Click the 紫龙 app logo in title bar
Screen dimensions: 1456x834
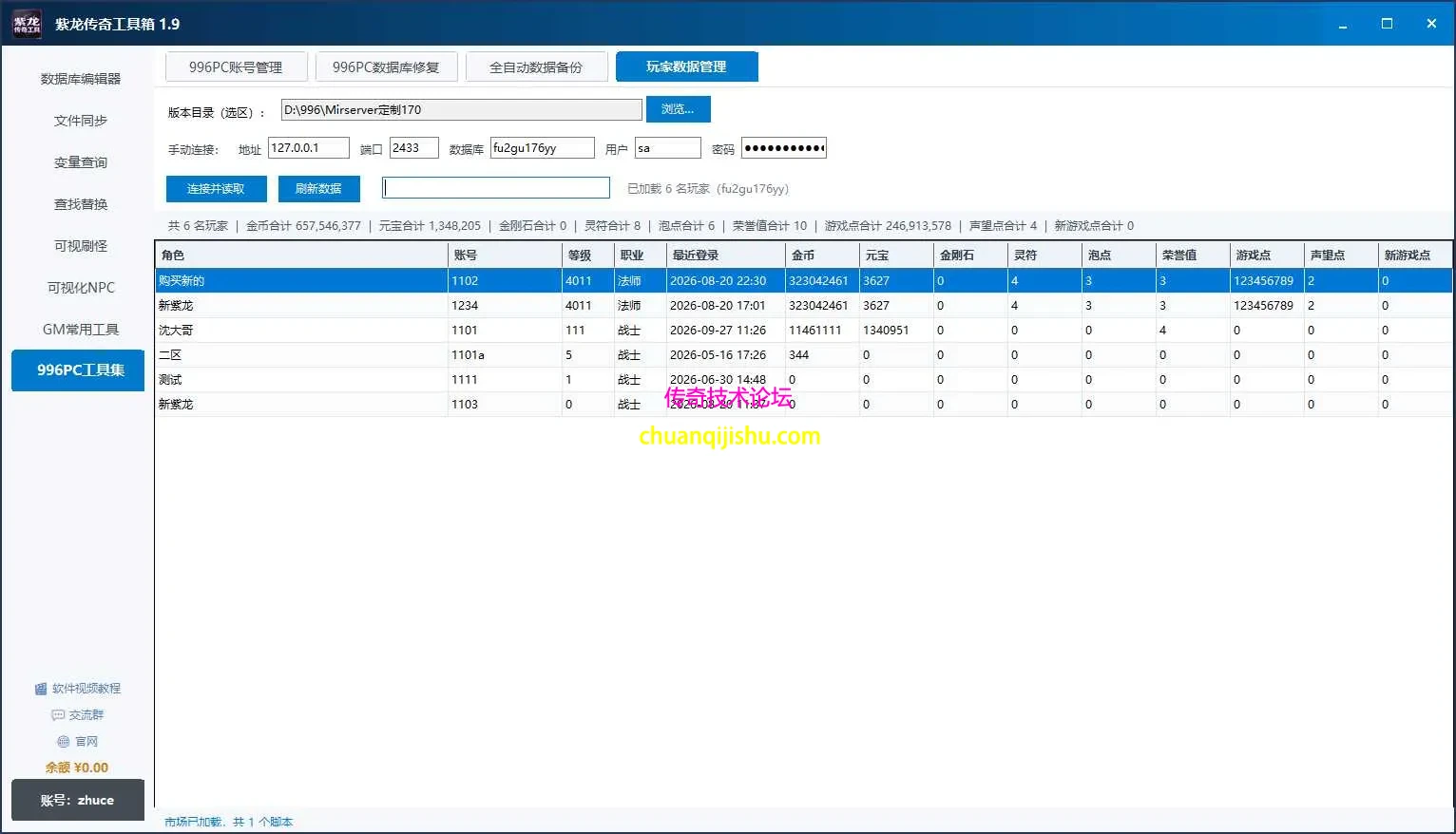pyautogui.click(x=27, y=24)
